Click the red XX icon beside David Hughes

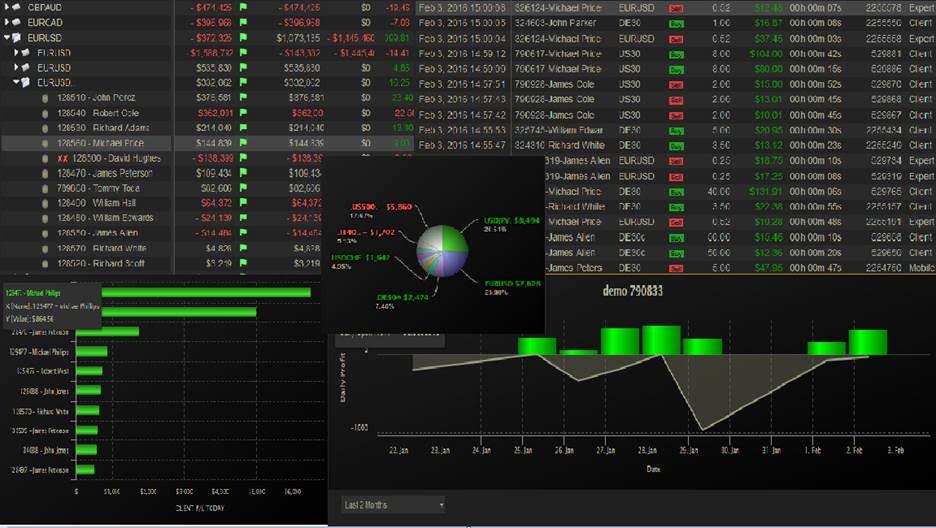[x=62, y=160]
